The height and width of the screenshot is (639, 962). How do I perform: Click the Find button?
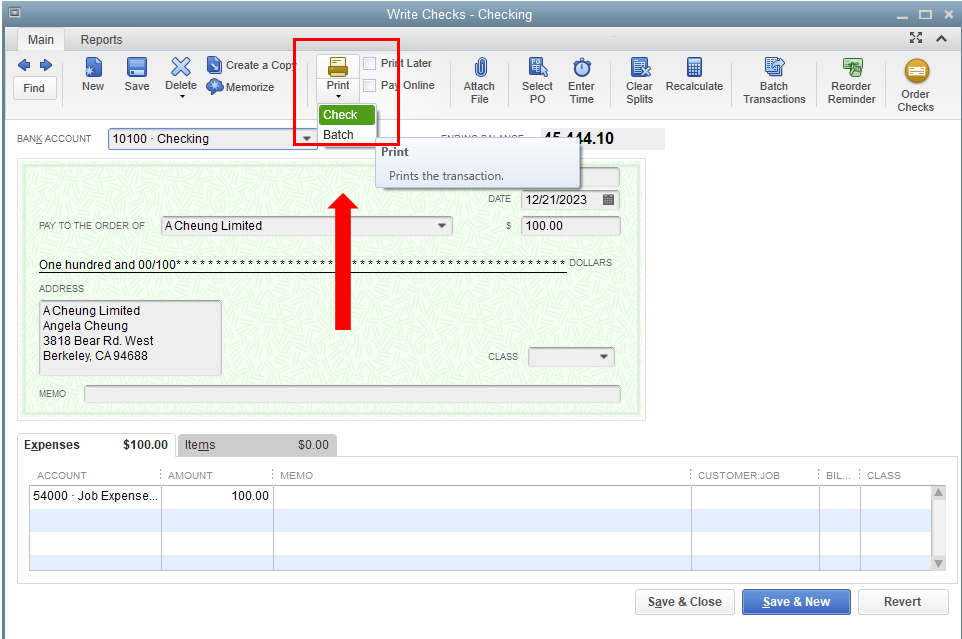34,88
